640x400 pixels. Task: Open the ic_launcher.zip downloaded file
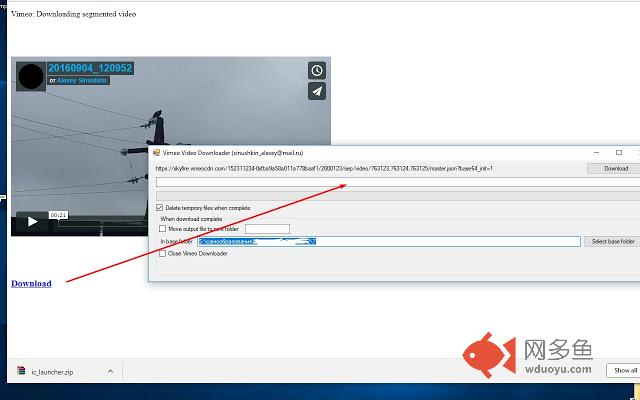point(52,372)
